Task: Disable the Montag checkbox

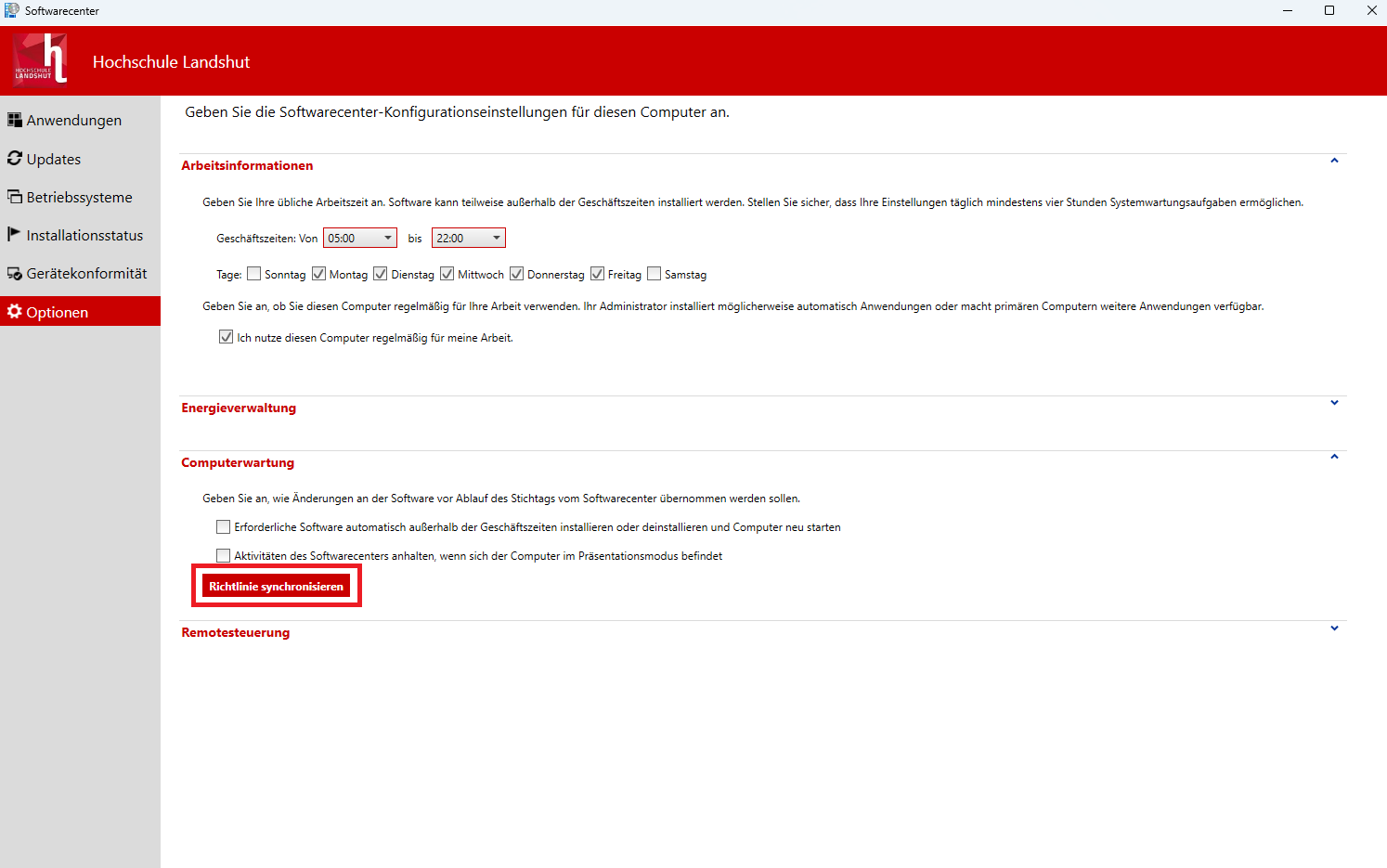Action: pos(317,273)
